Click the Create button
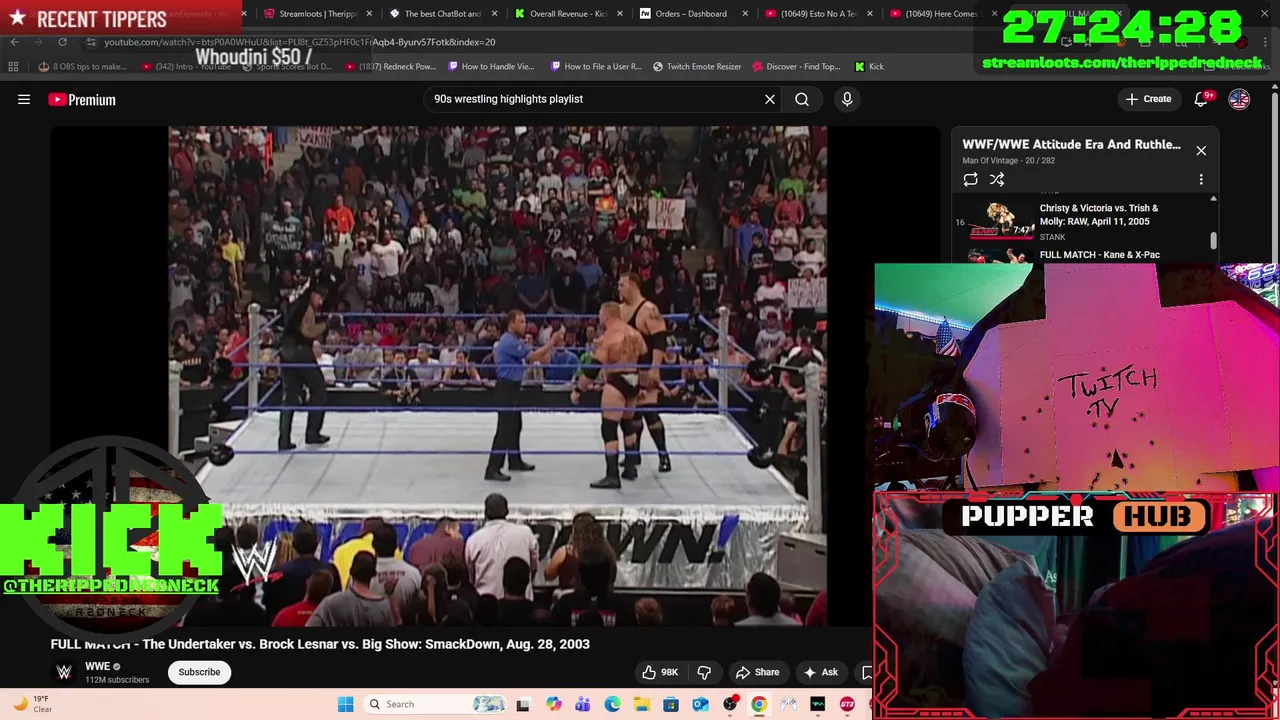1280x720 pixels. pos(1148,99)
